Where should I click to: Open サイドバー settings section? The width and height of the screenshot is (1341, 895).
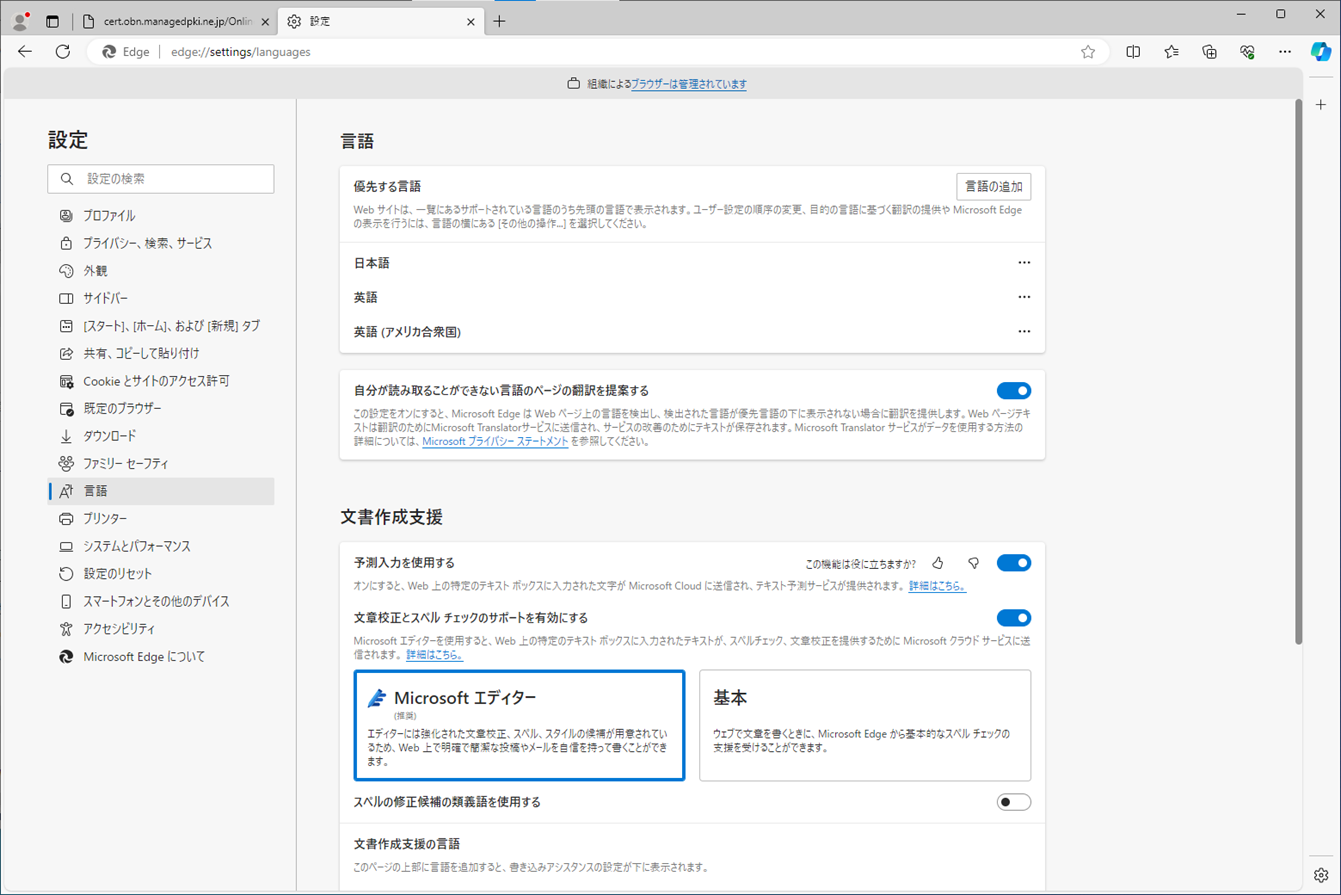coord(161,298)
